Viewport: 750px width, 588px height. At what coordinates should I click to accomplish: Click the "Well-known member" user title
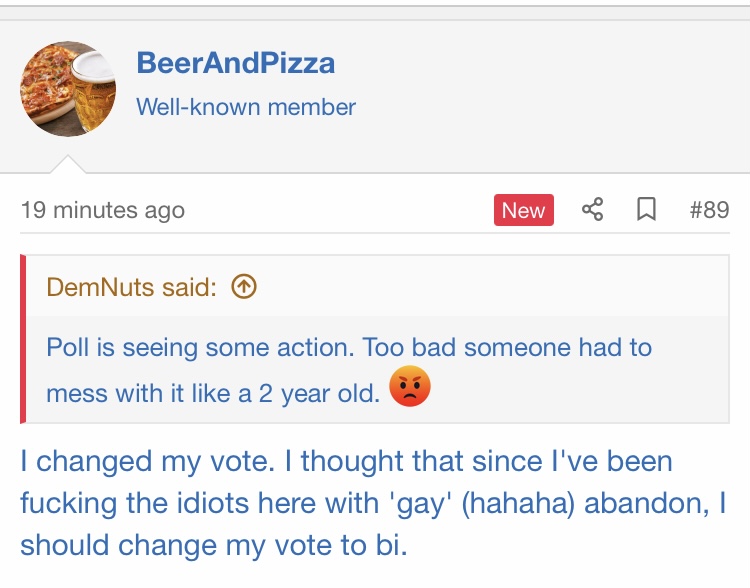tap(246, 106)
